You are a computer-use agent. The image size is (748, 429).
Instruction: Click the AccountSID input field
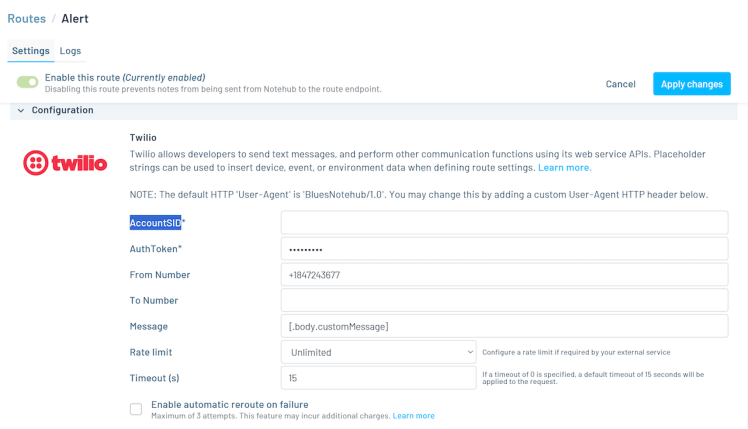[x=504, y=223]
